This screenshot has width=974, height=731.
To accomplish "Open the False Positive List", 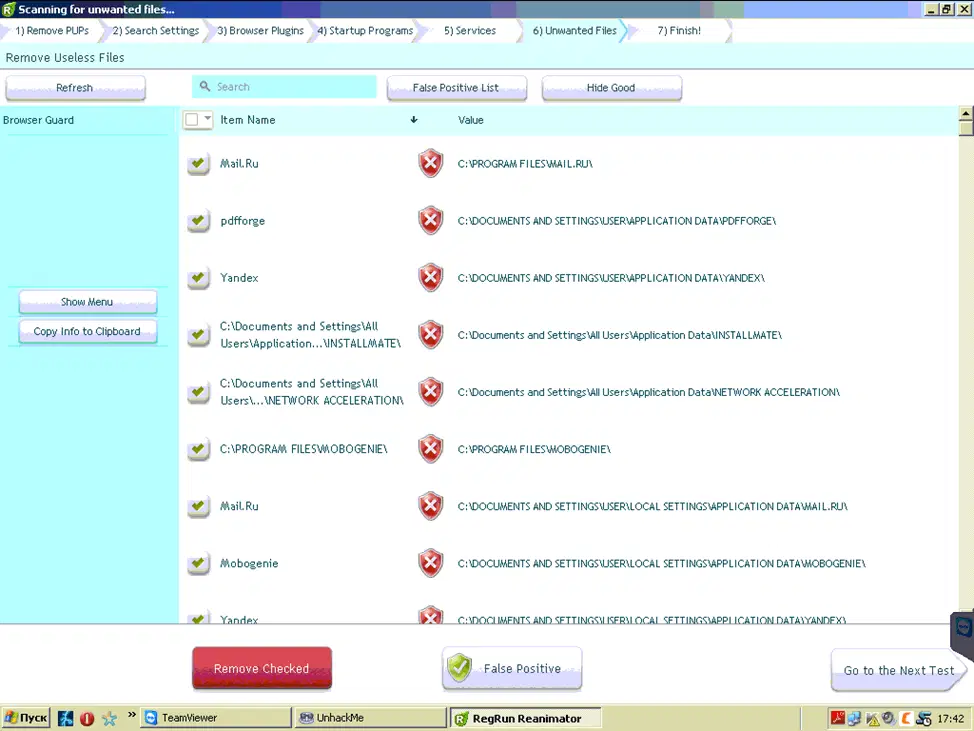I will tap(457, 88).
